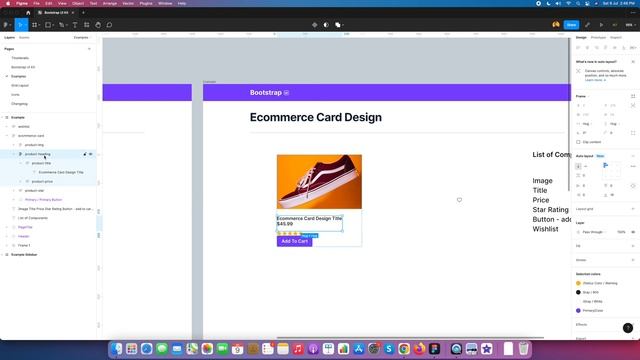Viewport: 640px width, 360px height.
Task: Open the Arrange menu
Action: tap(110, 3)
